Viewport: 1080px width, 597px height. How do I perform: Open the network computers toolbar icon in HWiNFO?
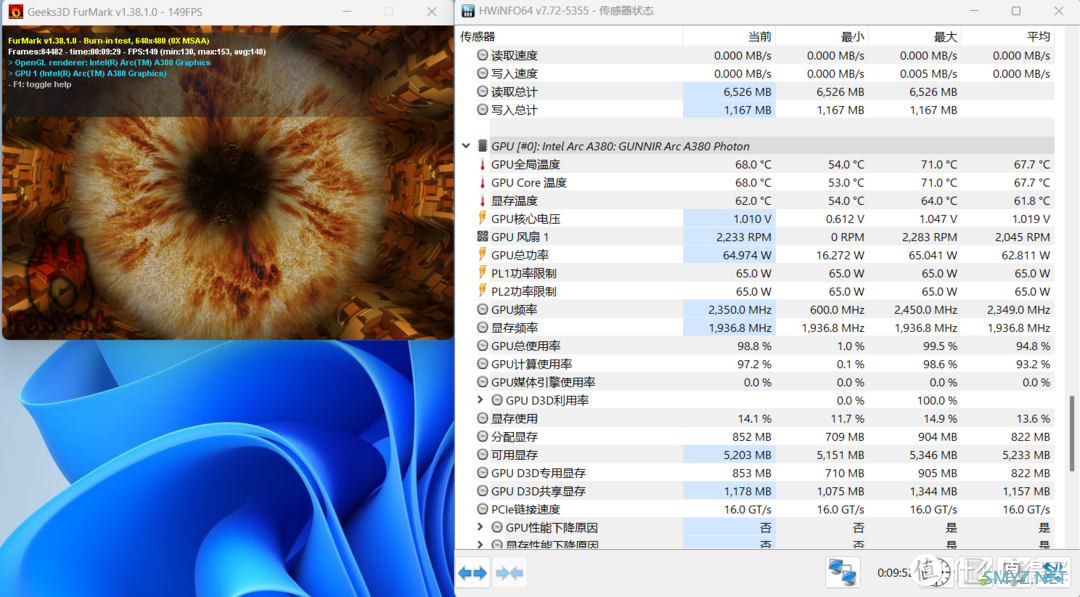click(x=842, y=573)
